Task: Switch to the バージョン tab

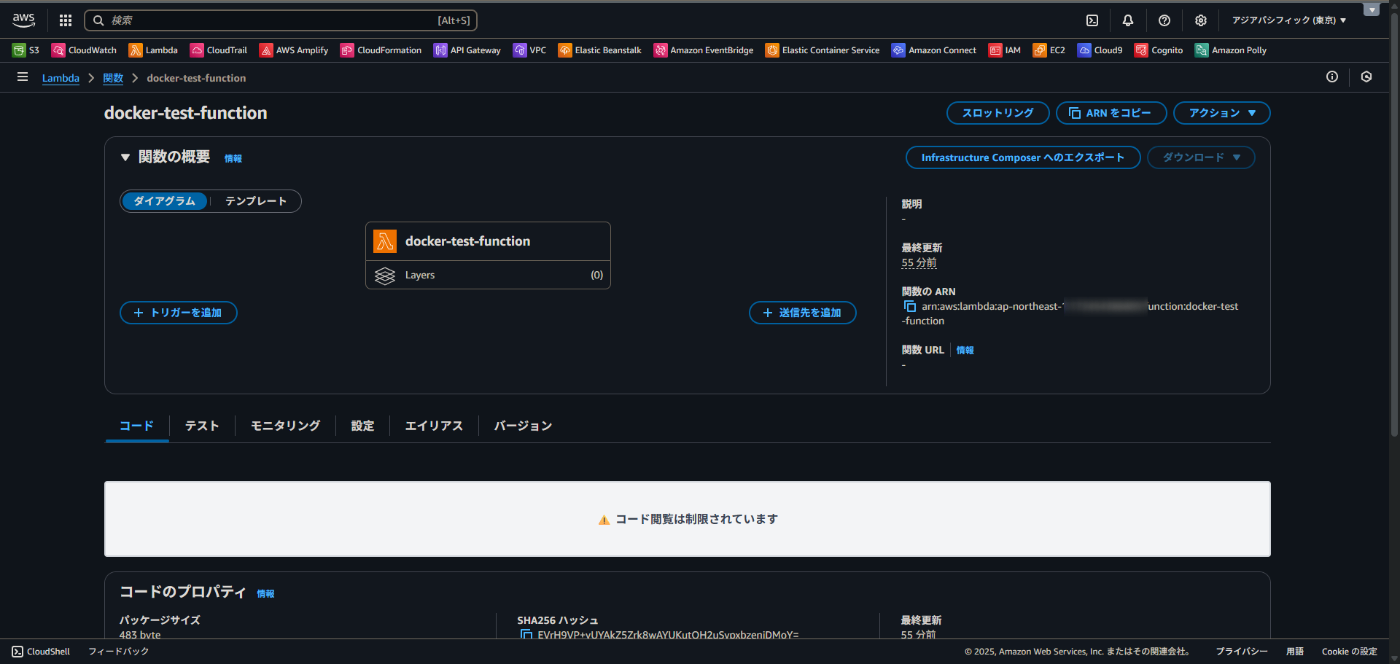Action: click(523, 425)
